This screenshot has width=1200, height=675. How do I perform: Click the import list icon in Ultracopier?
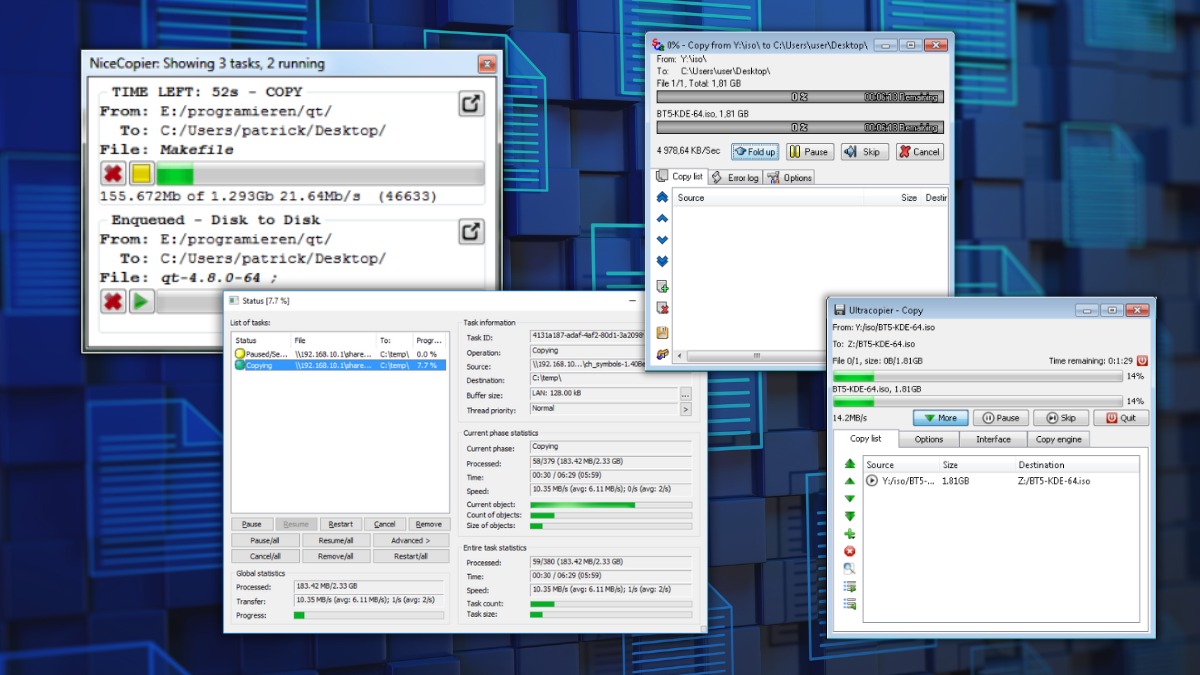click(850, 604)
